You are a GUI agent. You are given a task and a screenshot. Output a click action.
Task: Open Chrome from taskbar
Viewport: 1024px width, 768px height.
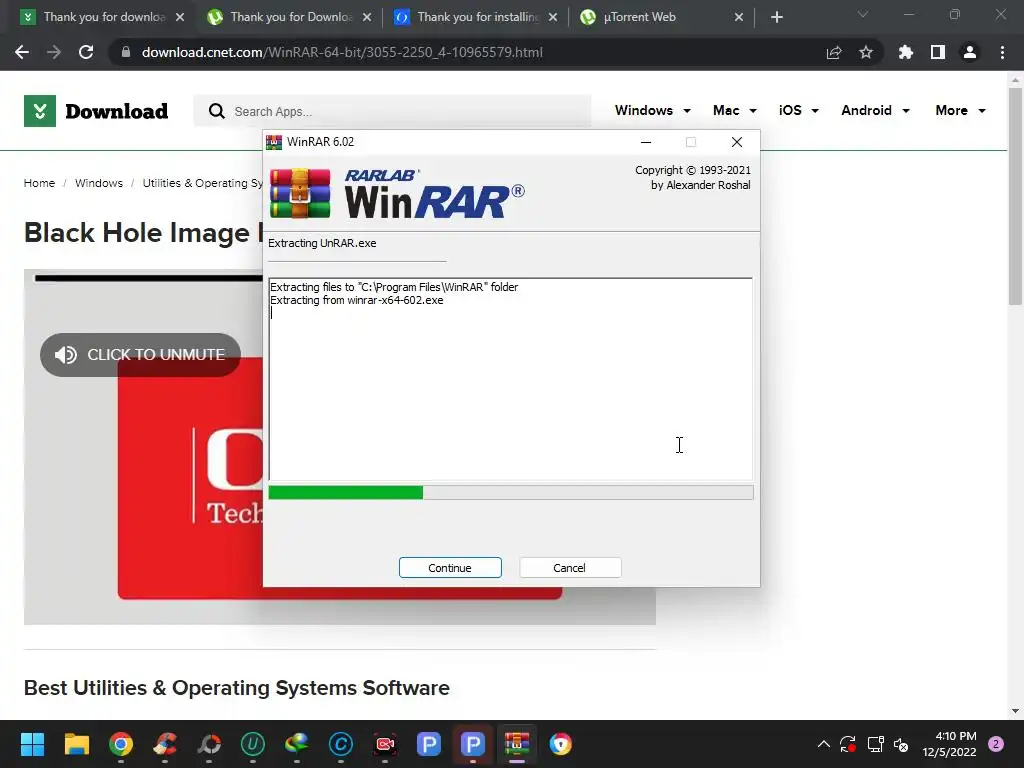(121, 744)
